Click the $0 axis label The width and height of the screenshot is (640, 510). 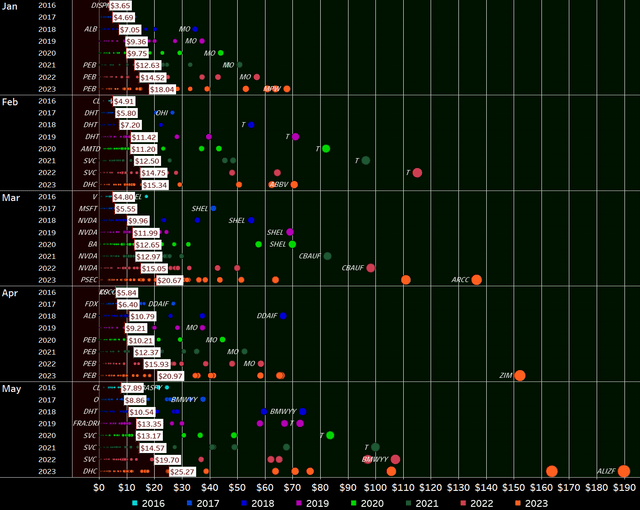[x=99, y=487]
